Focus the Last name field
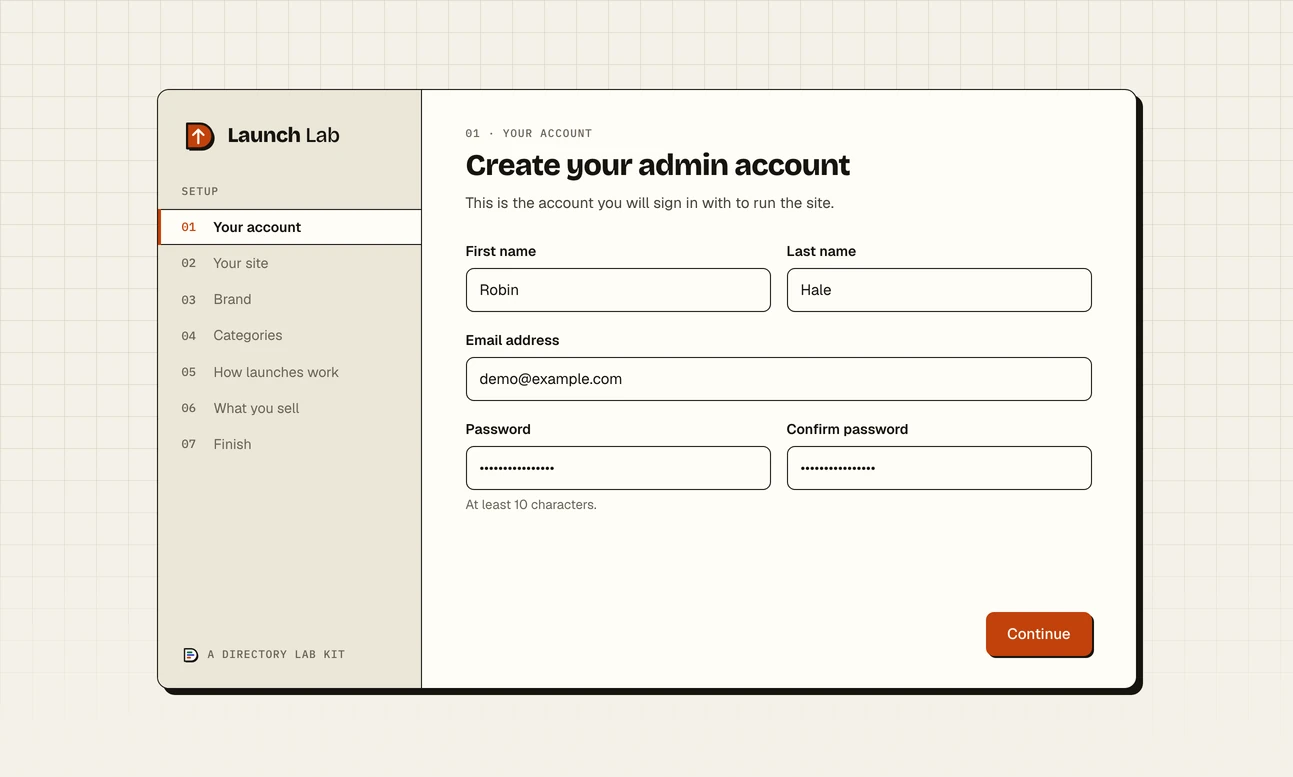 tap(939, 290)
